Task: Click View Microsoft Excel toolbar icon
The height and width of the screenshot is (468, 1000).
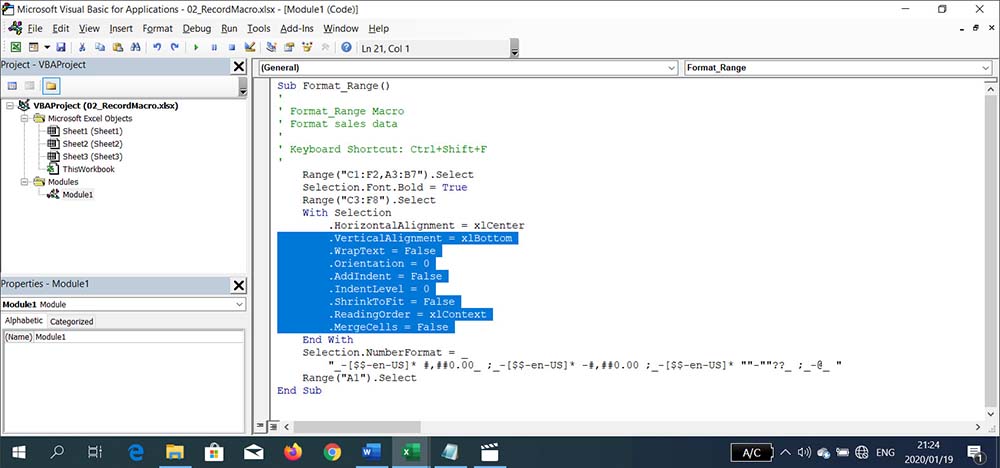Action: click(15, 47)
